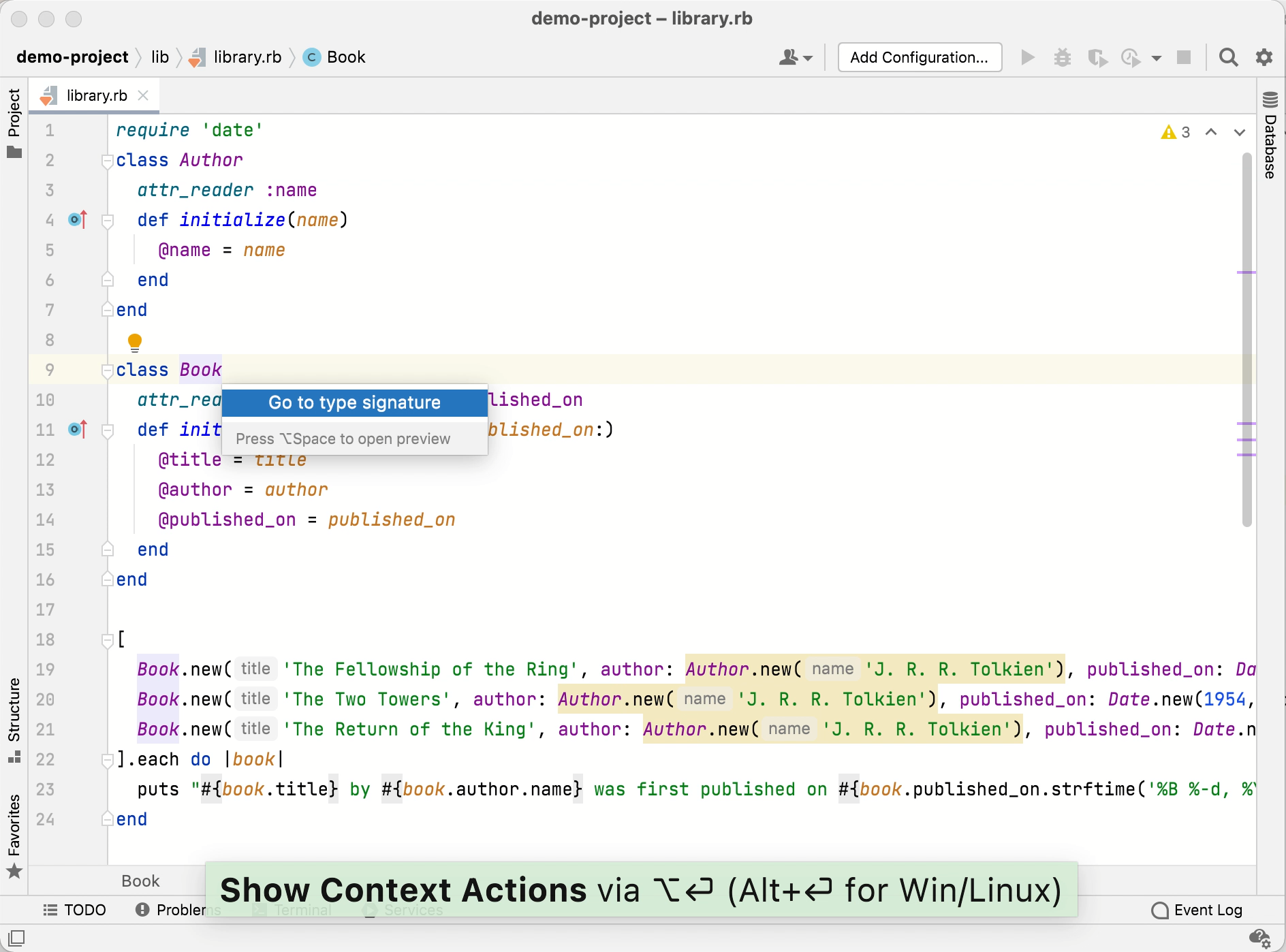Click the warnings indicator showing 3
Image resolution: width=1286 pixels, height=952 pixels.
click(1176, 132)
